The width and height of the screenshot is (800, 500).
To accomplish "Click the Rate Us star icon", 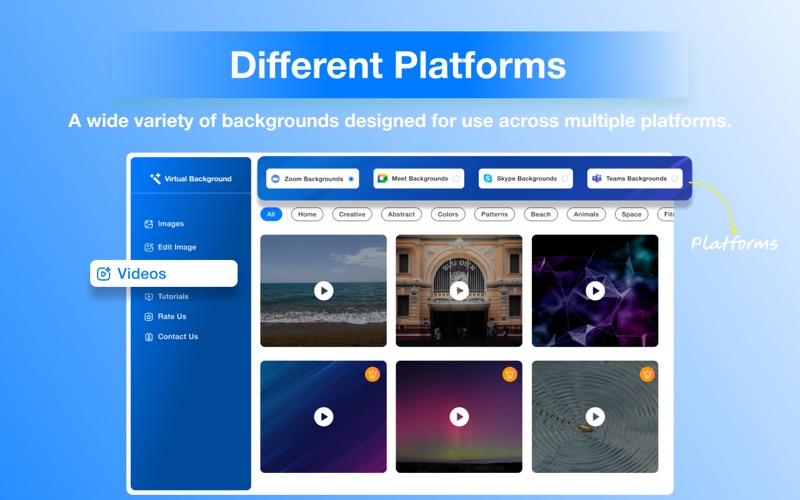I will tap(148, 317).
